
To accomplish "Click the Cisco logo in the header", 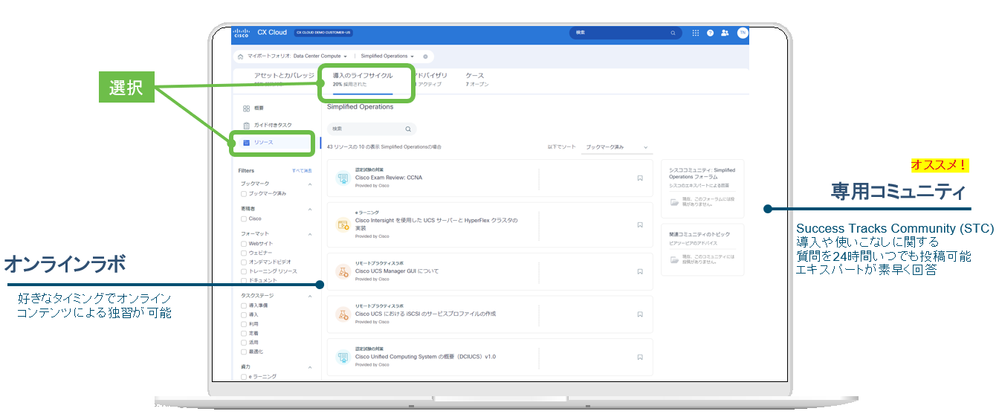I will pyautogui.click(x=241, y=33).
